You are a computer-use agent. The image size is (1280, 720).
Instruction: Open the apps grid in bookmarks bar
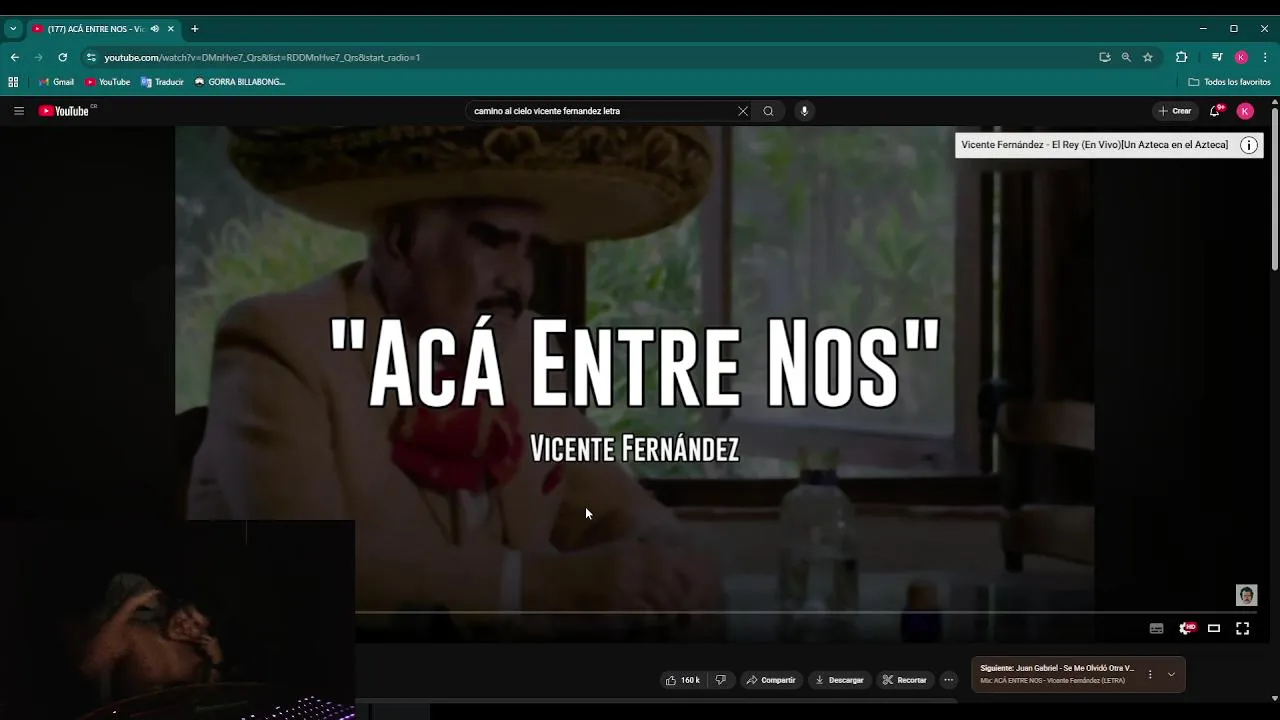coord(13,82)
